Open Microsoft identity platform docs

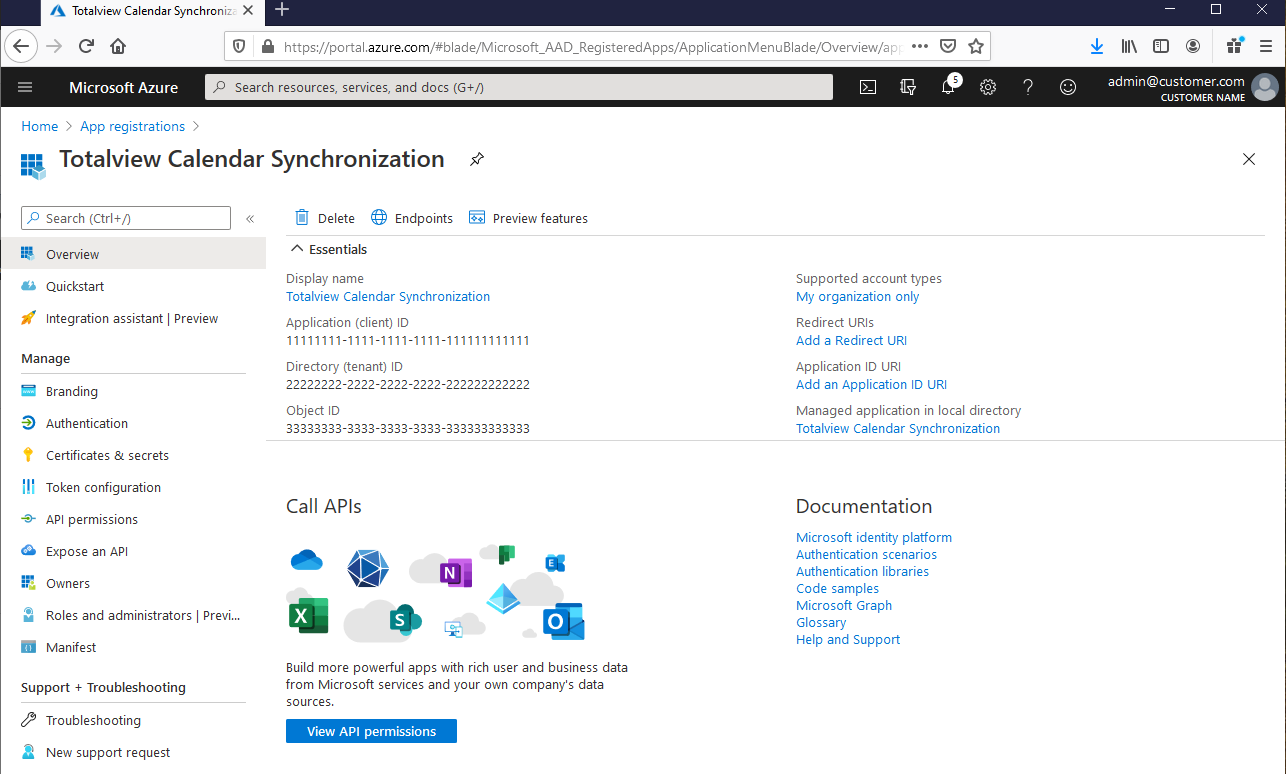click(874, 537)
